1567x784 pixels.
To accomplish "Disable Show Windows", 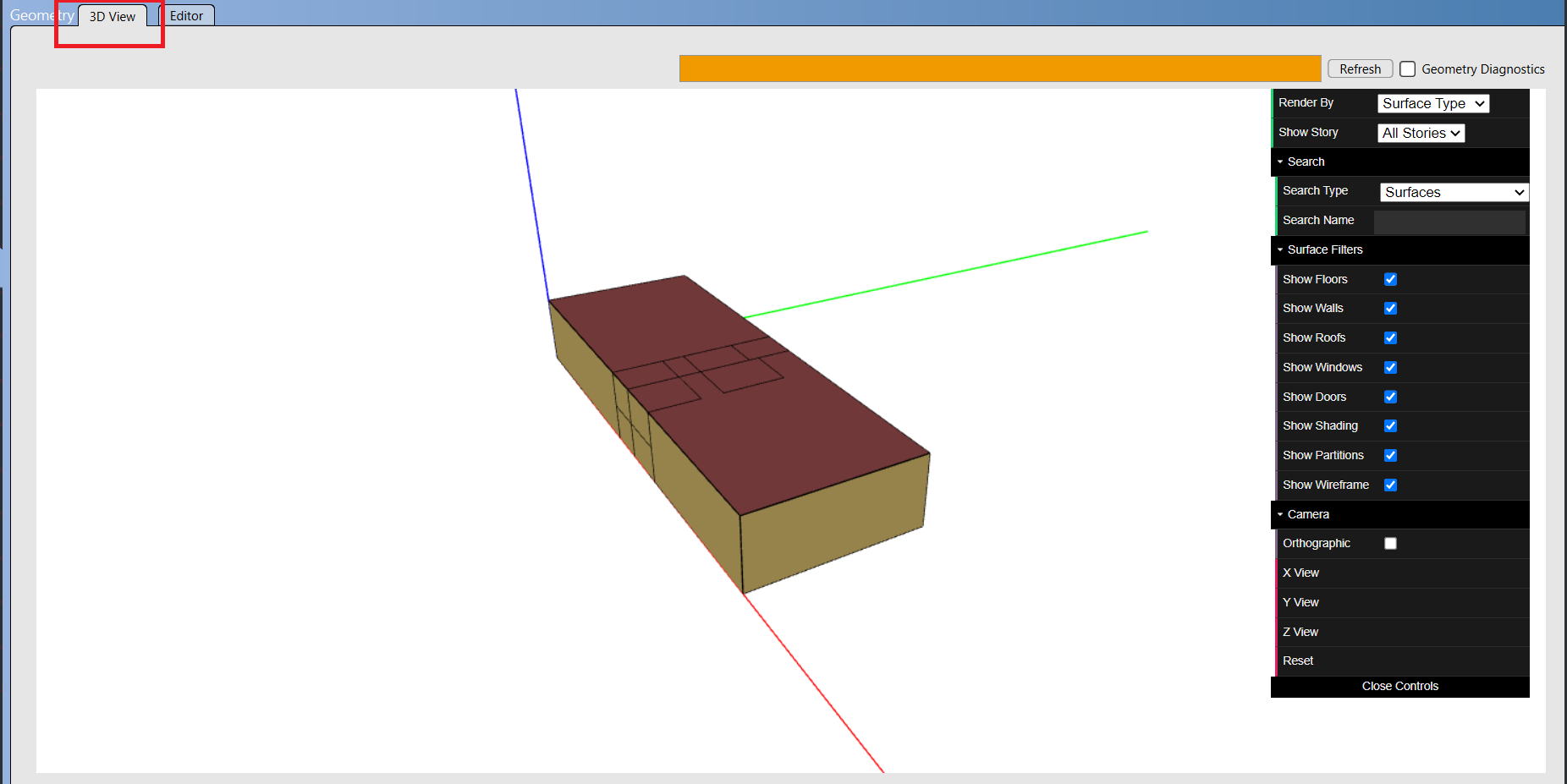I will [1390, 367].
